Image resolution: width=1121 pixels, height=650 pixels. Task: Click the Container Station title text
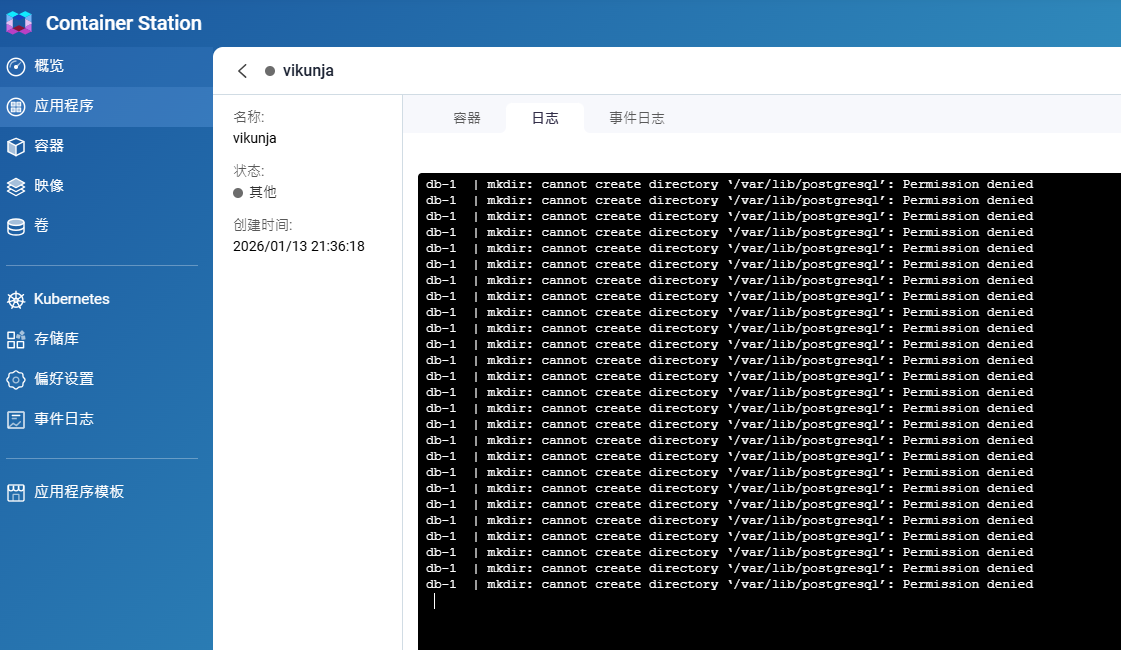tap(124, 23)
